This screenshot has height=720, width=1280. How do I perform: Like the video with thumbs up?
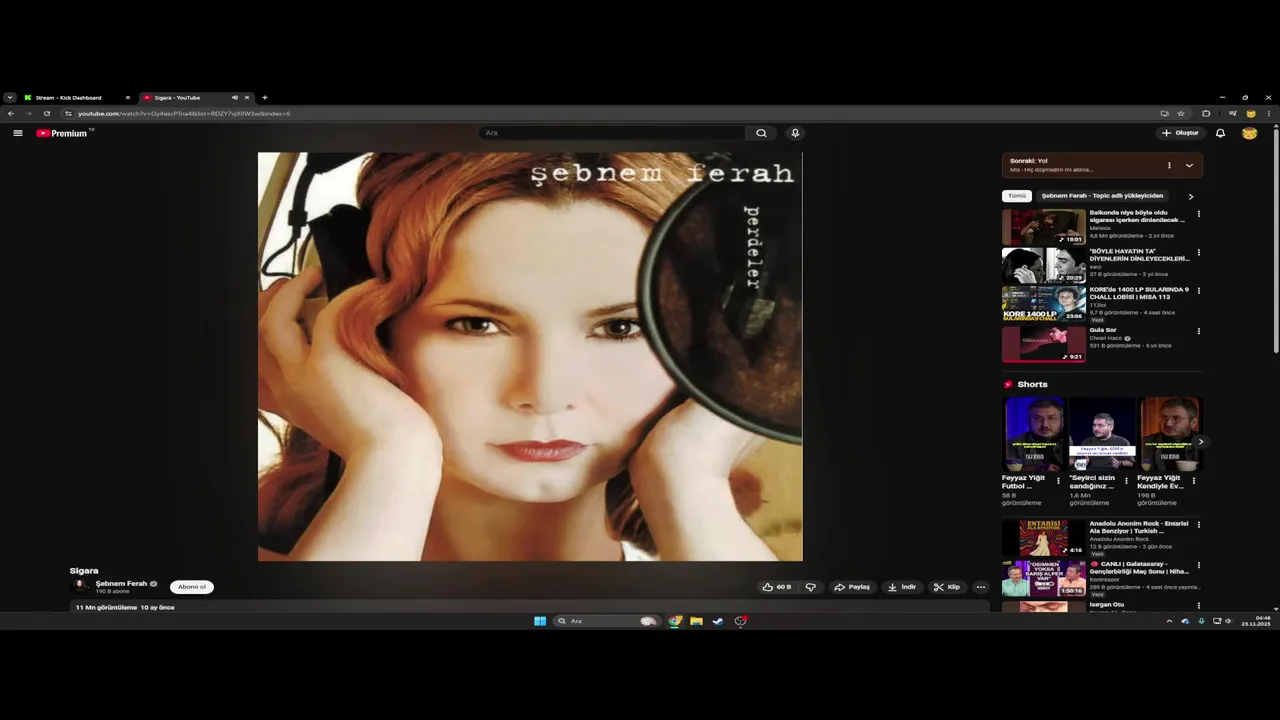[777, 587]
